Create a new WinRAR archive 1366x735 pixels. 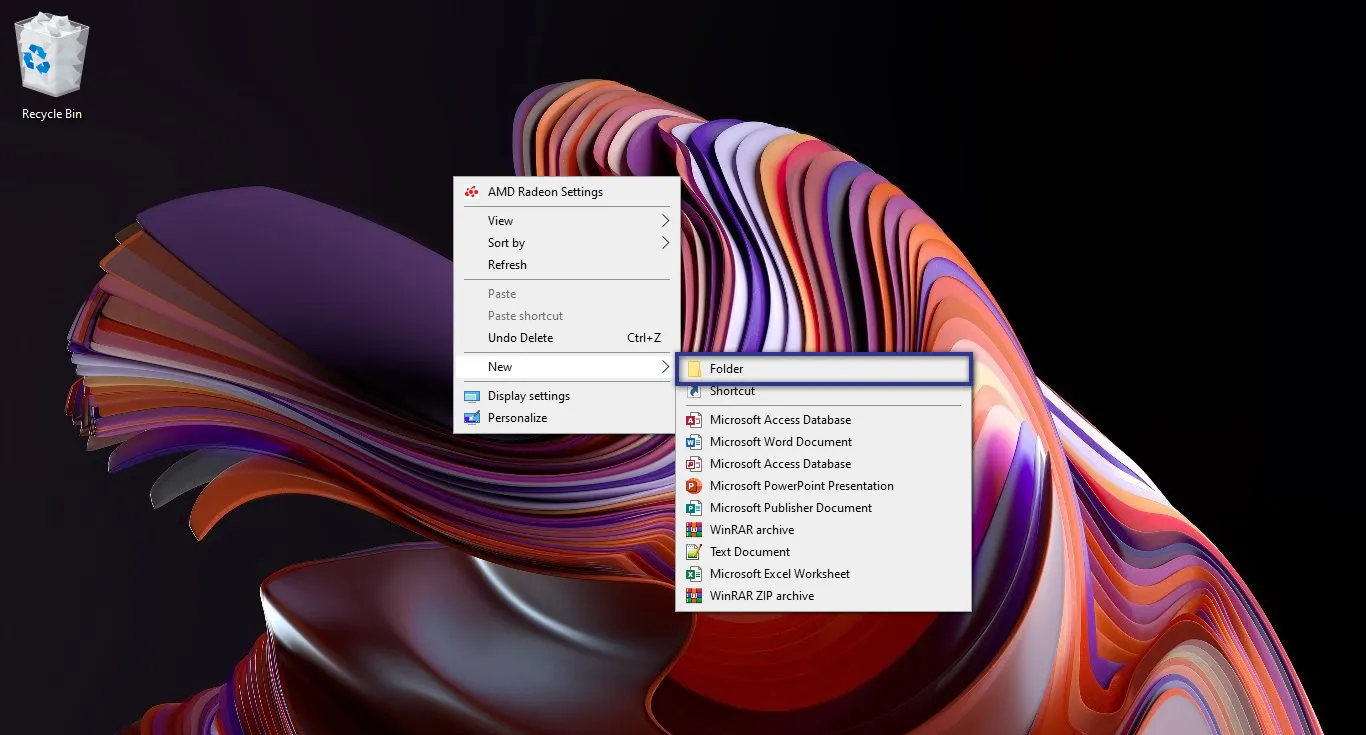(751, 529)
